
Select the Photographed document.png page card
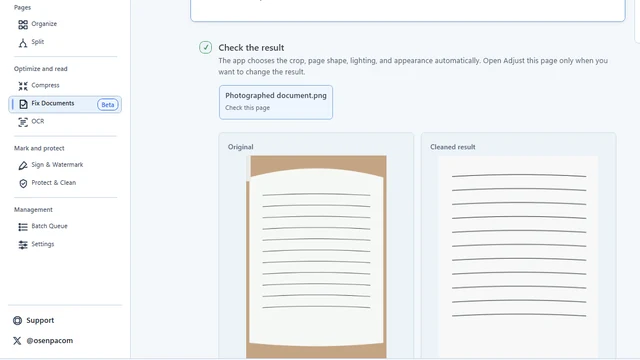[x=276, y=102]
